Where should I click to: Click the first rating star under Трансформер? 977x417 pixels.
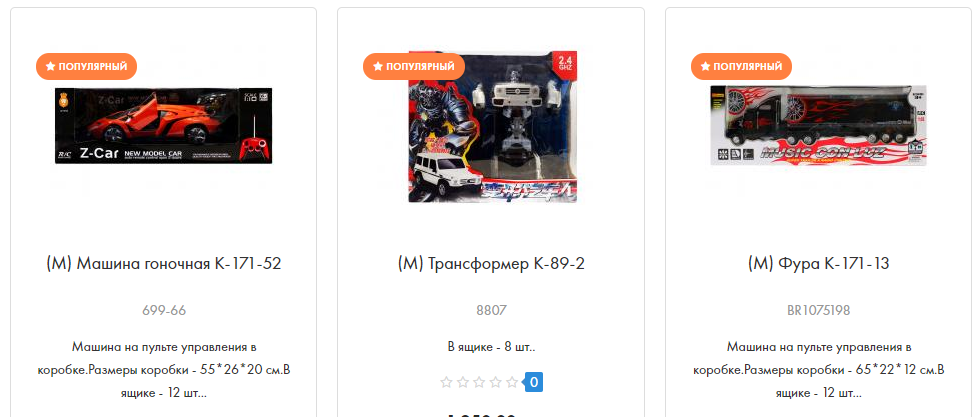pyautogui.click(x=446, y=382)
